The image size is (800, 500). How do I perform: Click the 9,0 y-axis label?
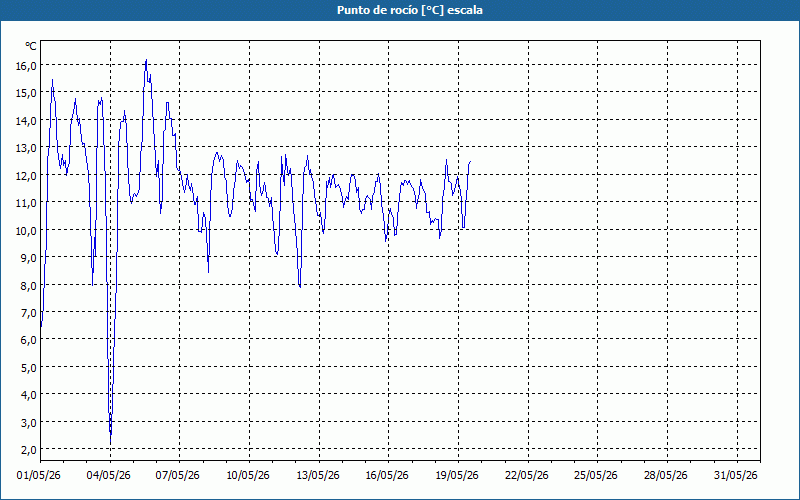pyautogui.click(x=29, y=258)
